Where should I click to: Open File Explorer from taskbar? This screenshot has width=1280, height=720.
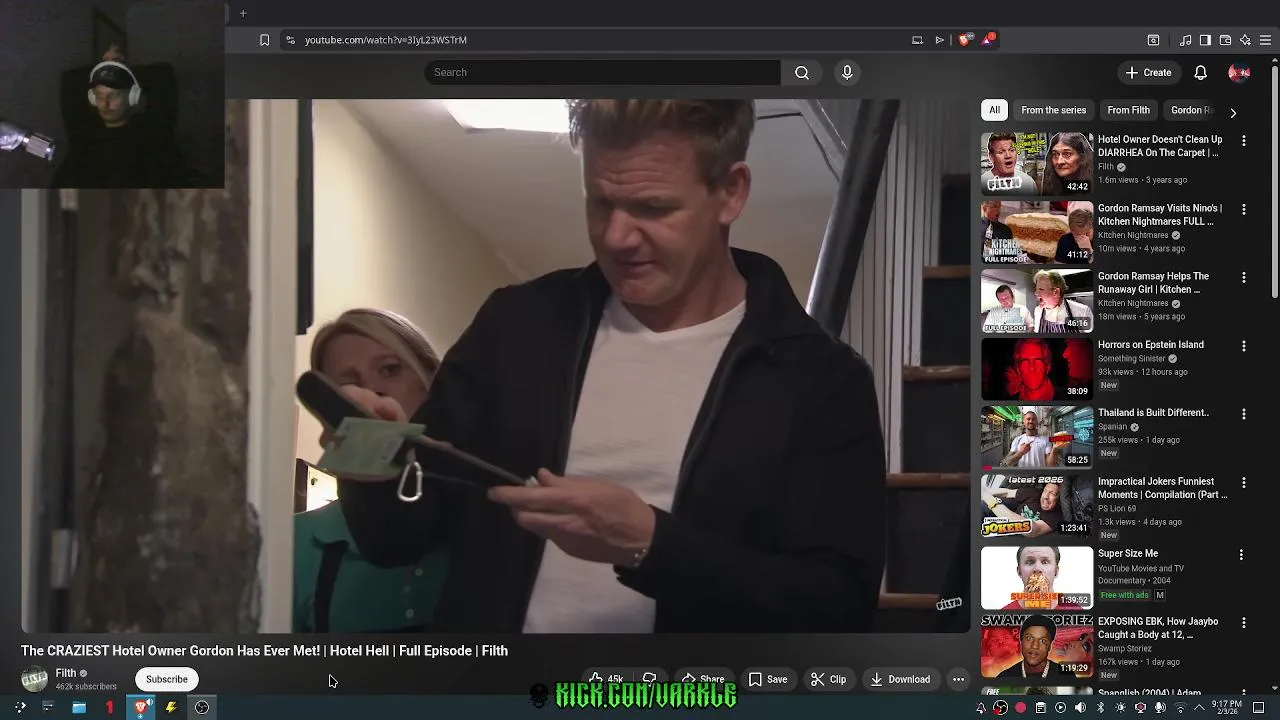(x=79, y=707)
